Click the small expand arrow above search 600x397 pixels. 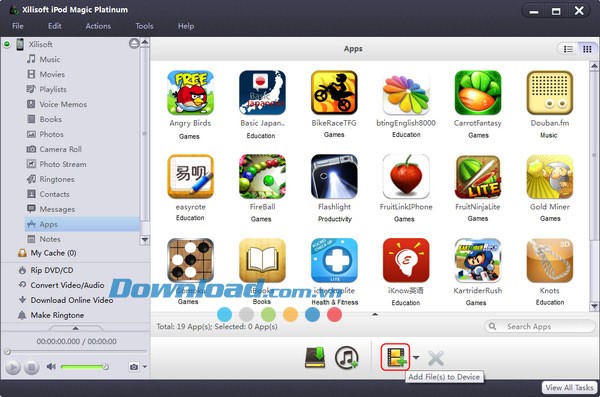click(375, 314)
